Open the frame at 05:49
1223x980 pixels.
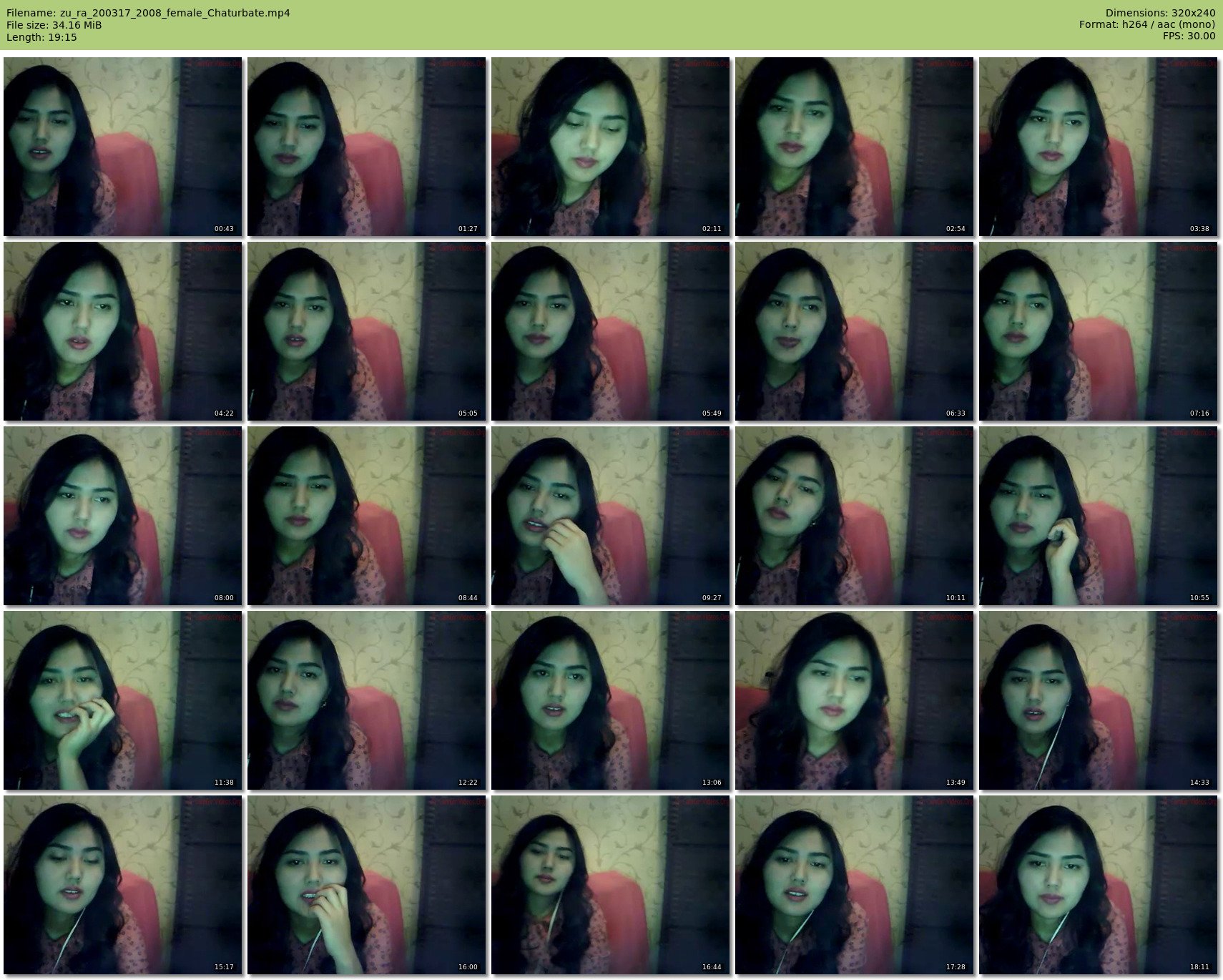coord(610,331)
